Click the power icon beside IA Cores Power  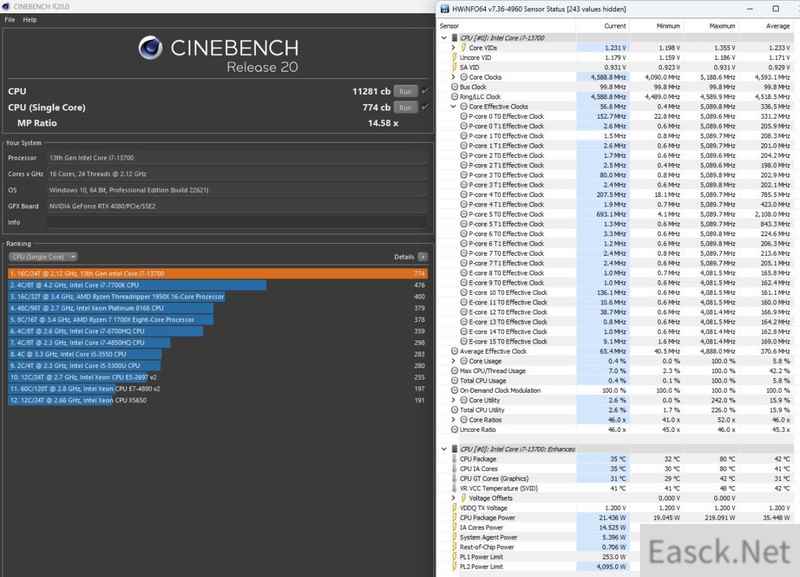(x=454, y=528)
